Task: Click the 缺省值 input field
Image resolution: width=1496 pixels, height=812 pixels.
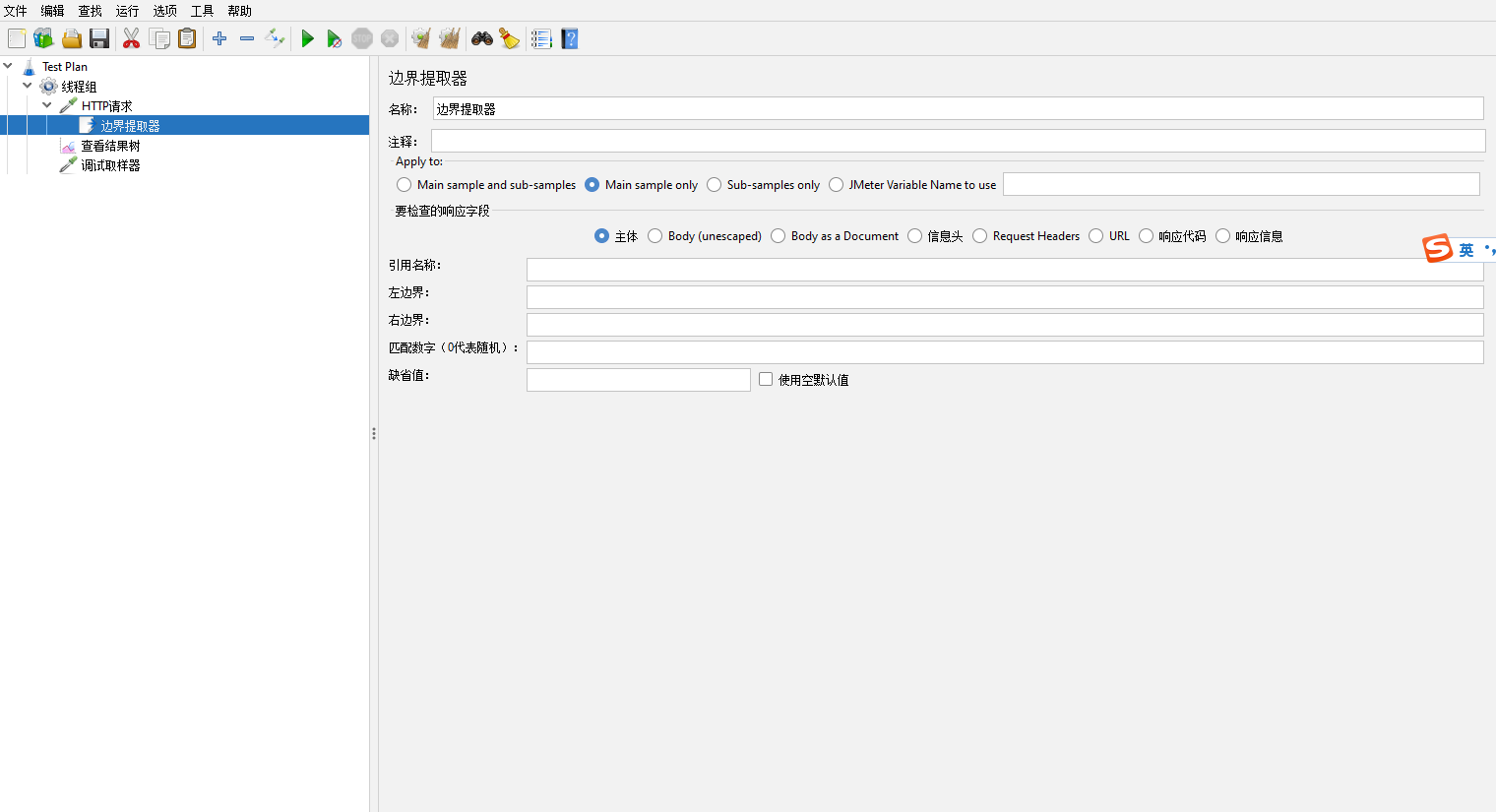Action: point(639,380)
